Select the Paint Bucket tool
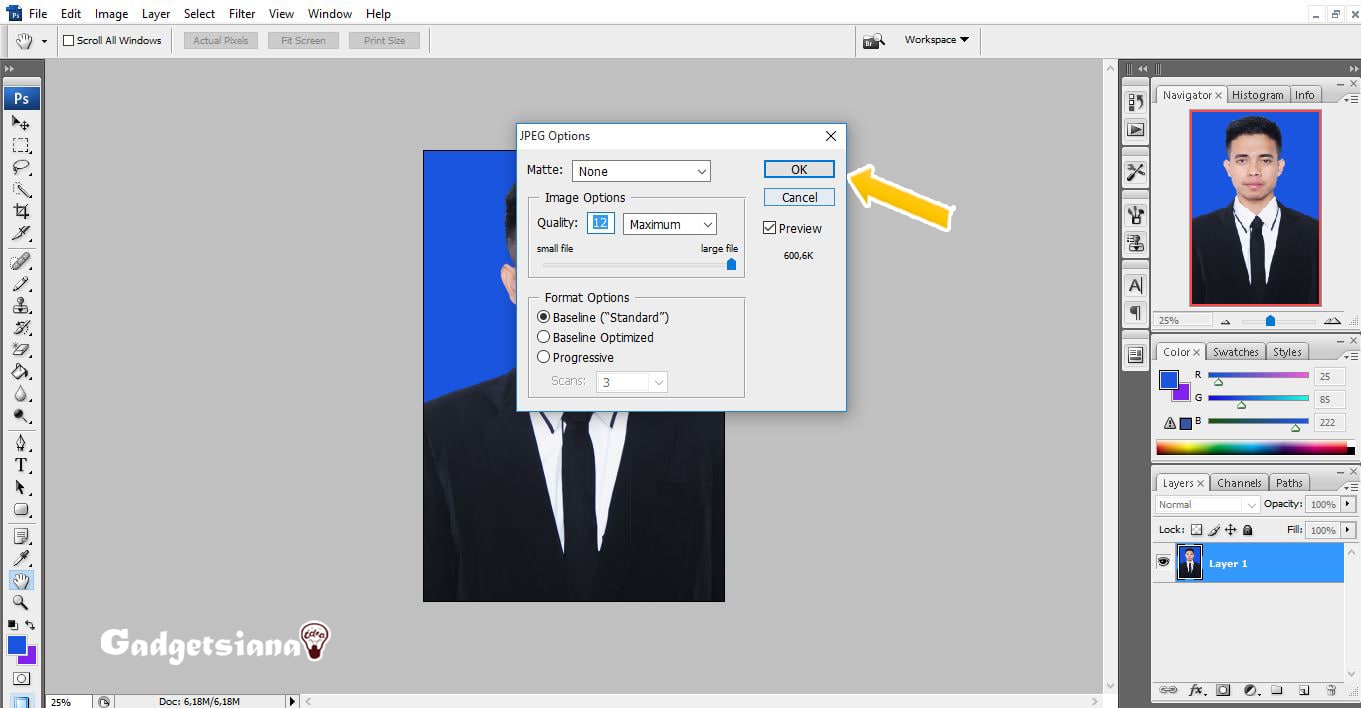1361x708 pixels. (x=21, y=371)
